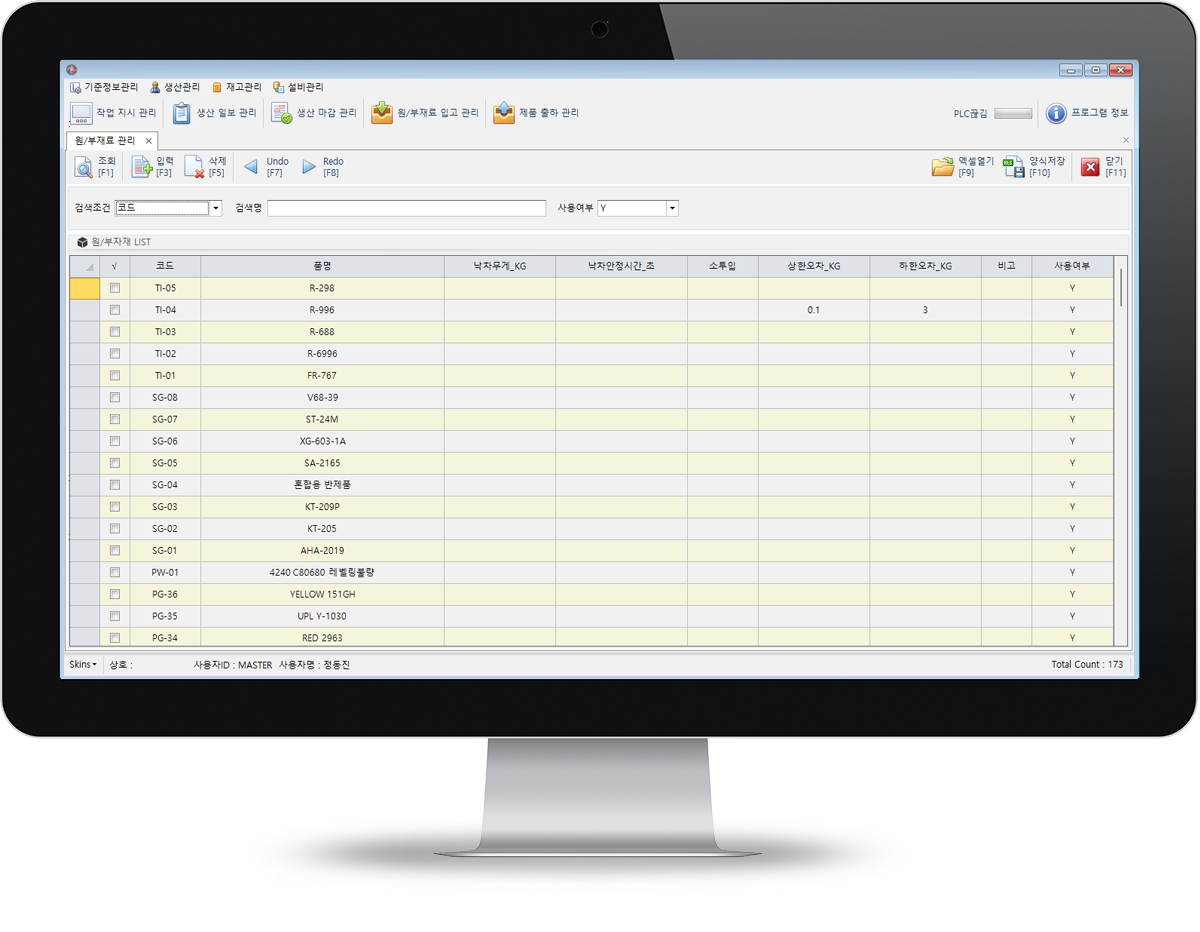Viewport: 1200px width, 932px height.
Task: Open 프로그램 정보 info icon
Action: coord(1056,114)
